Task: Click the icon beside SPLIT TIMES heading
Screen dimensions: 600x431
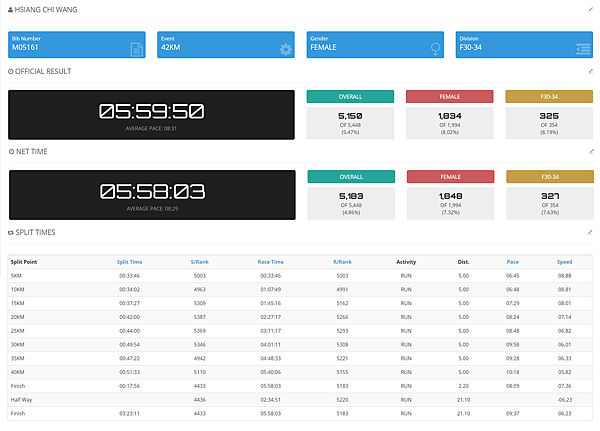Action: (11, 232)
